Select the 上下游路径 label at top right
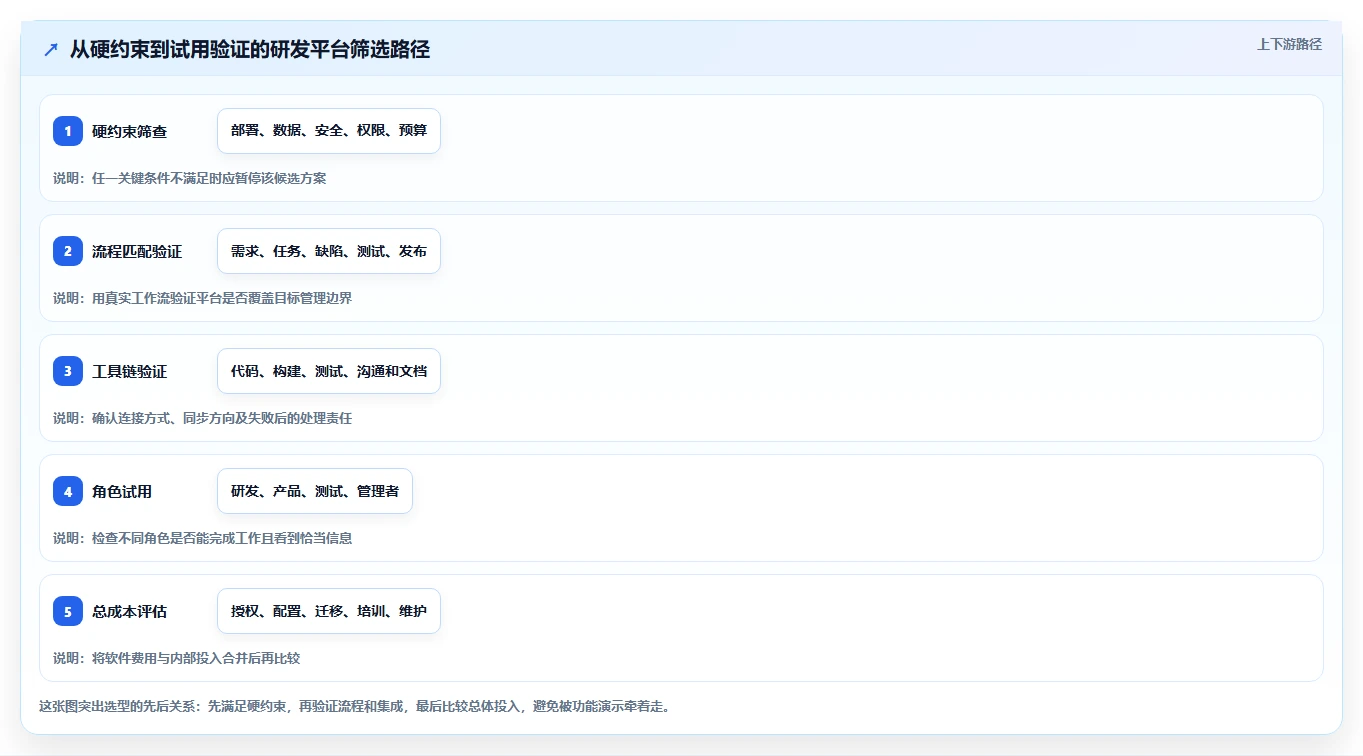 tap(1289, 44)
